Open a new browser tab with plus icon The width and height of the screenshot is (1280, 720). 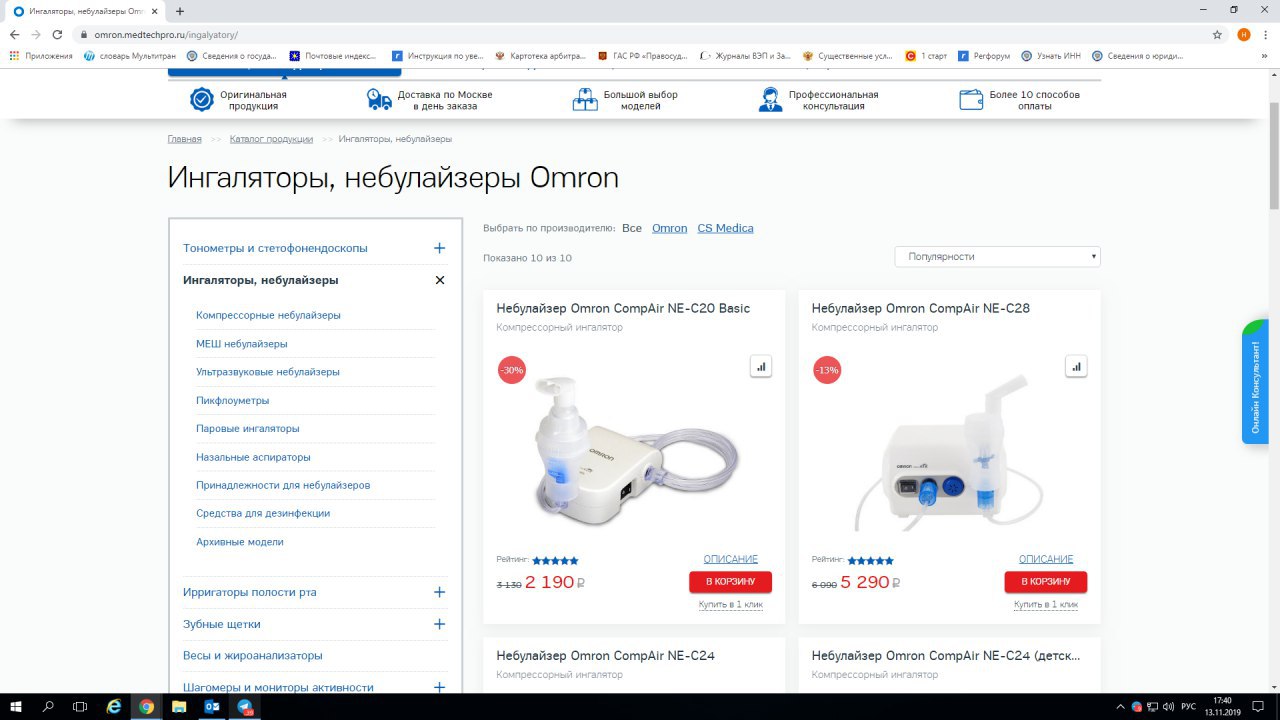[x=180, y=11]
